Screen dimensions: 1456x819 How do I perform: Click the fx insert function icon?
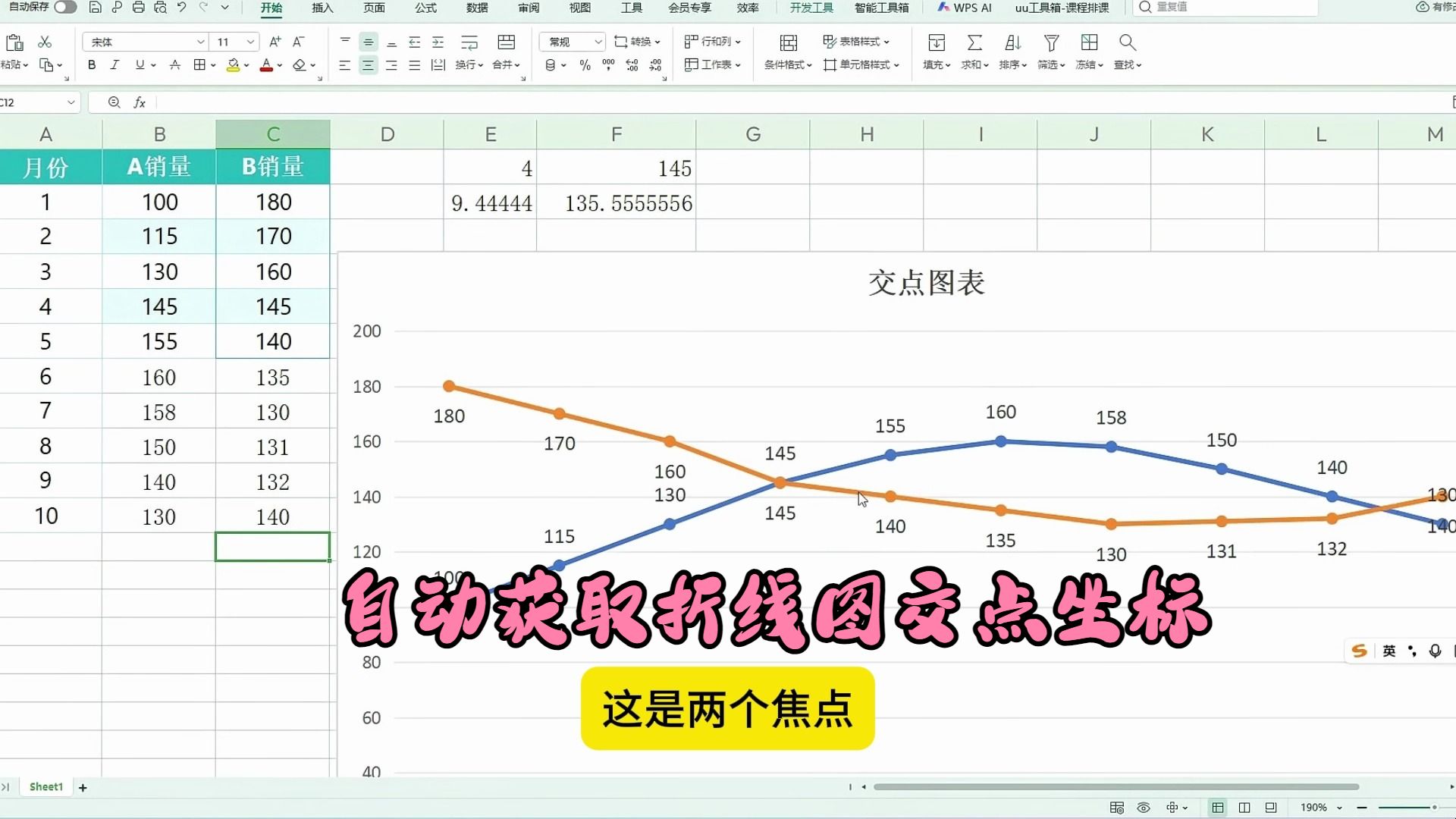[140, 102]
